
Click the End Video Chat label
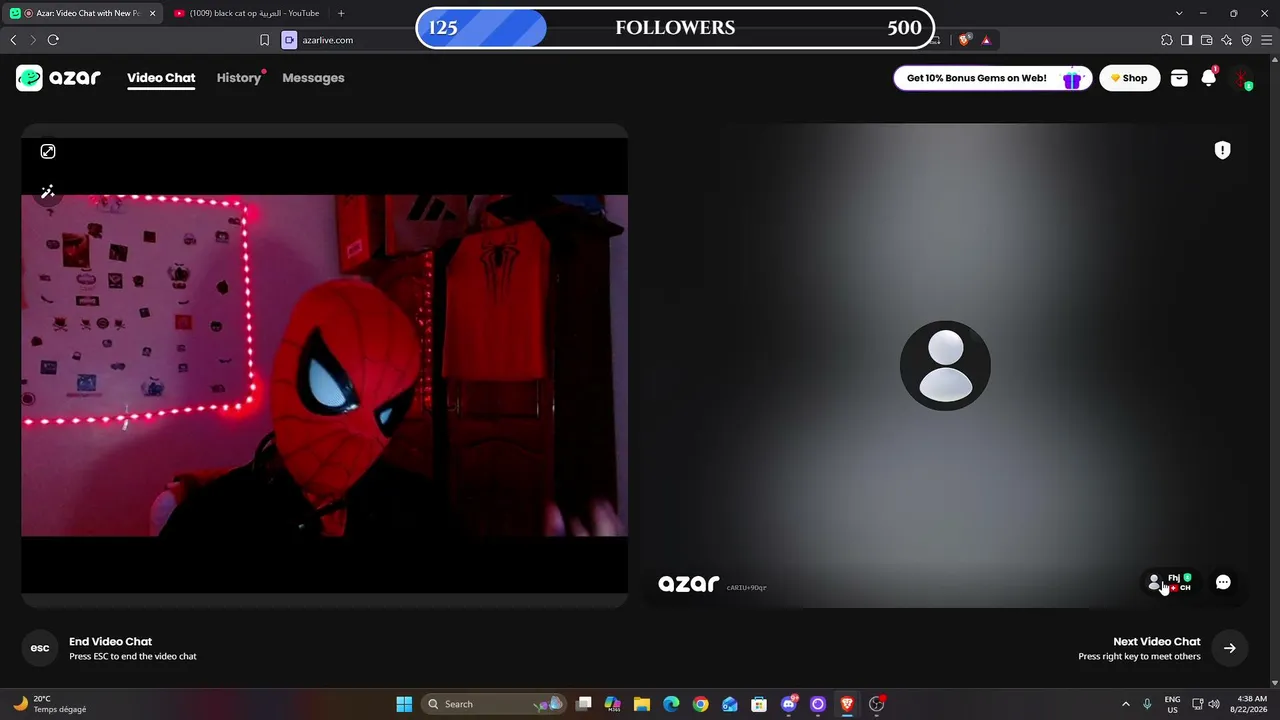point(110,642)
